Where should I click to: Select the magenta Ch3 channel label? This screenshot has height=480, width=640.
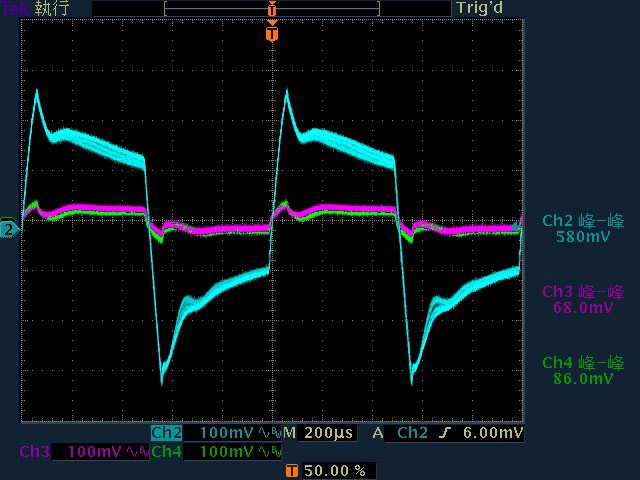(35, 452)
